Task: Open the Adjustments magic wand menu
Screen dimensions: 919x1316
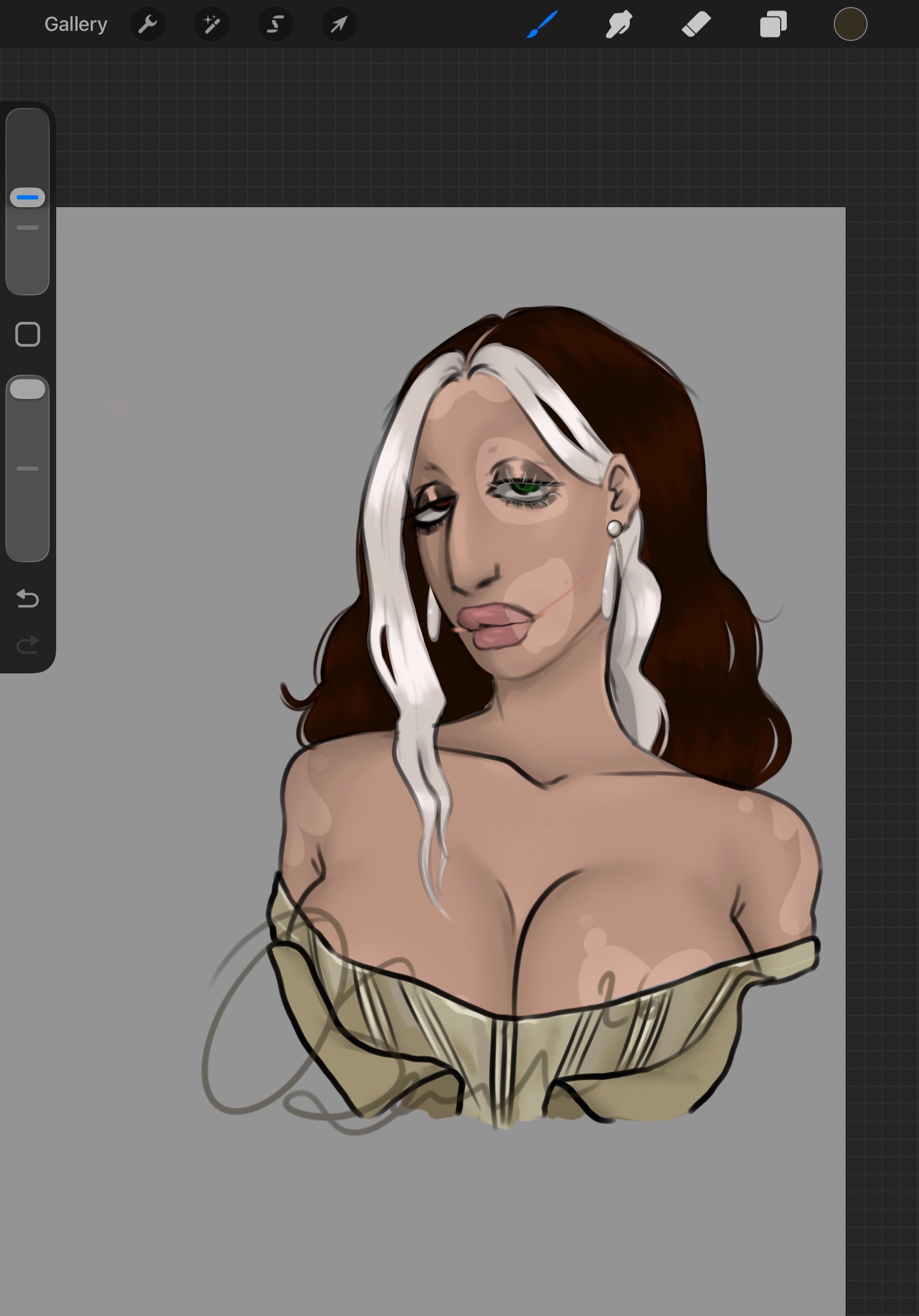Action: (x=212, y=24)
